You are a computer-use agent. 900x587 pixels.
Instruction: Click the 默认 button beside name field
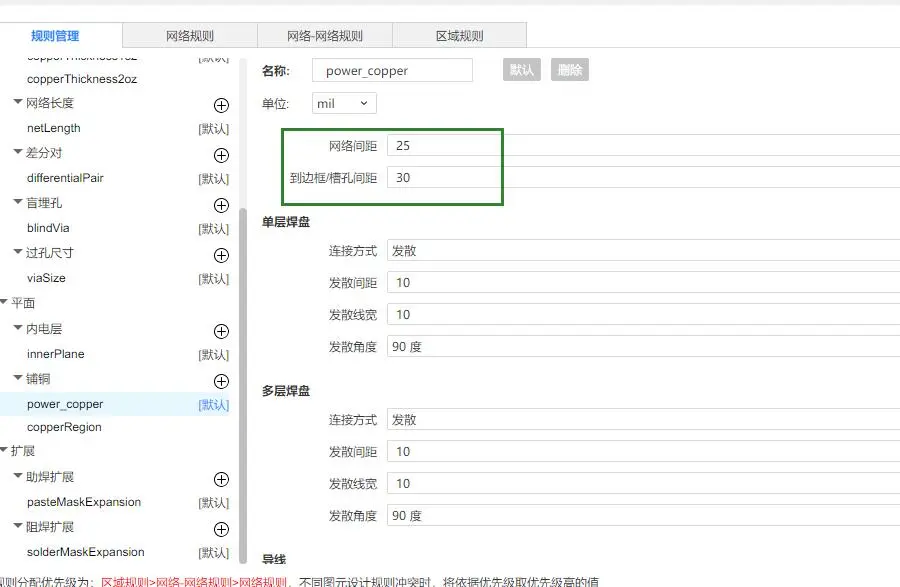[521, 70]
